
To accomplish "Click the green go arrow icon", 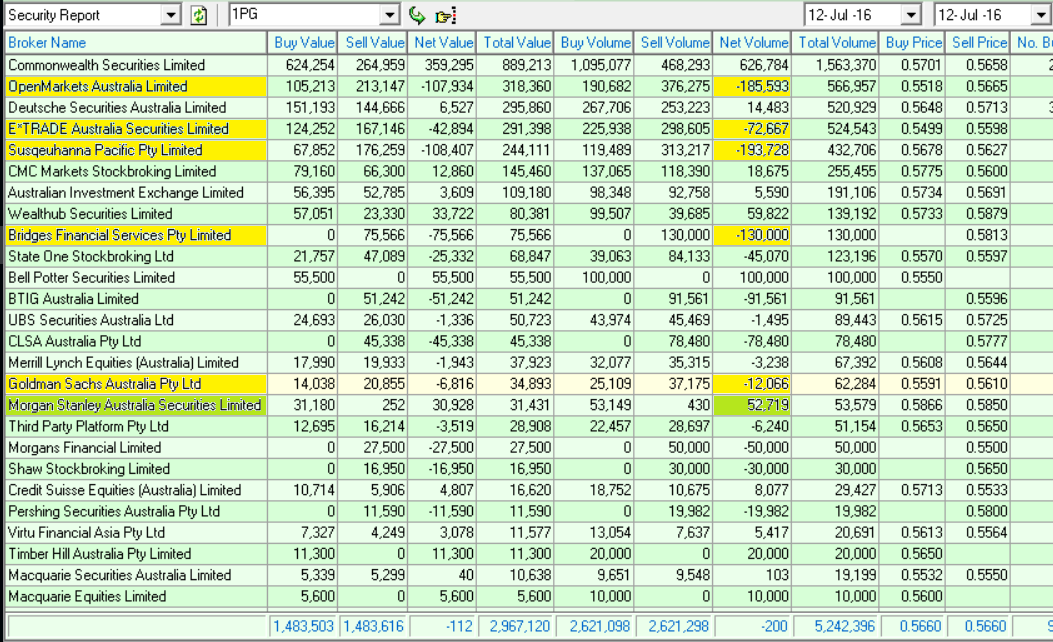I will point(417,15).
